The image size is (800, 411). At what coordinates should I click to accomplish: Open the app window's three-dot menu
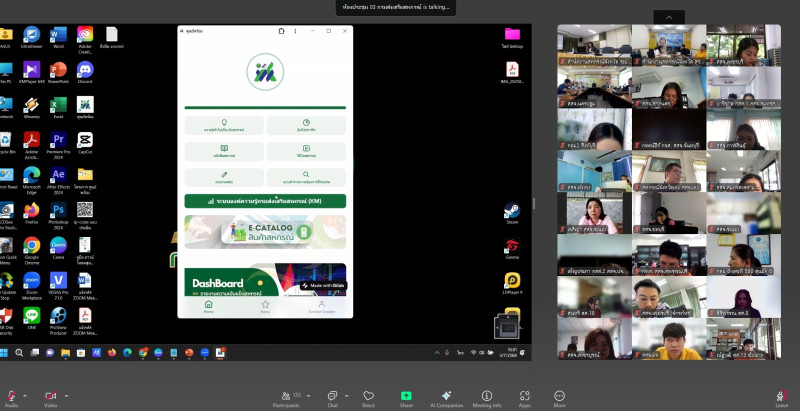295,31
